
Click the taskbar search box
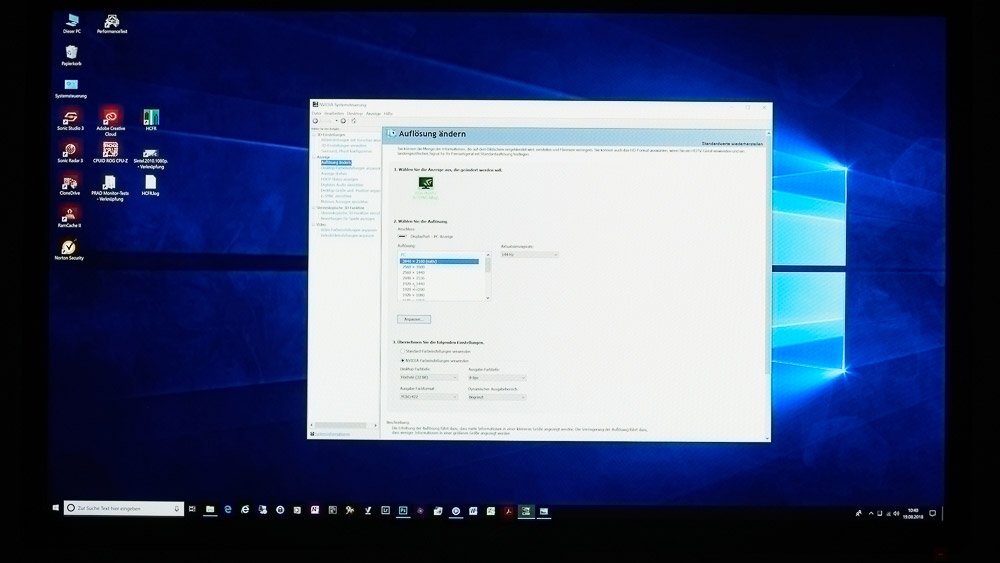(x=124, y=508)
